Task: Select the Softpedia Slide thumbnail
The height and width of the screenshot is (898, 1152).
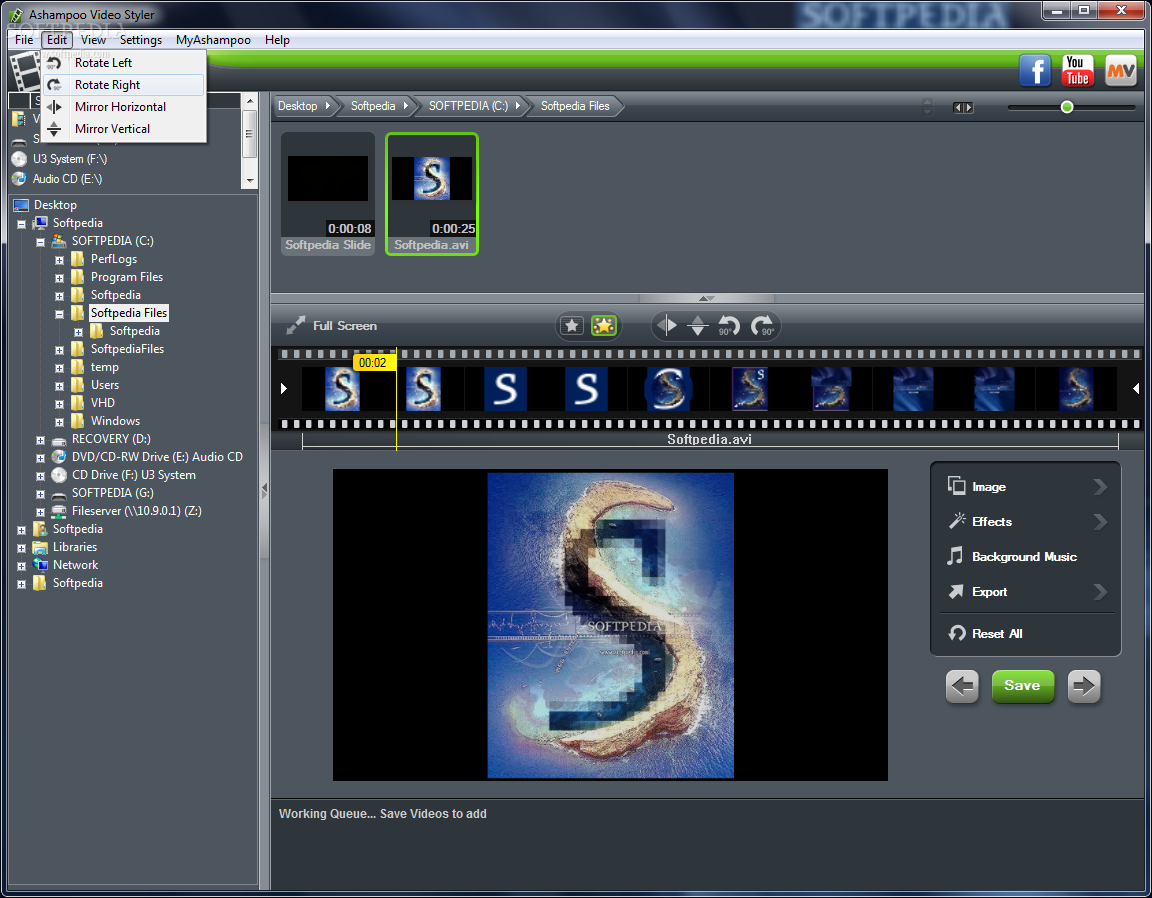Action: pos(328,194)
